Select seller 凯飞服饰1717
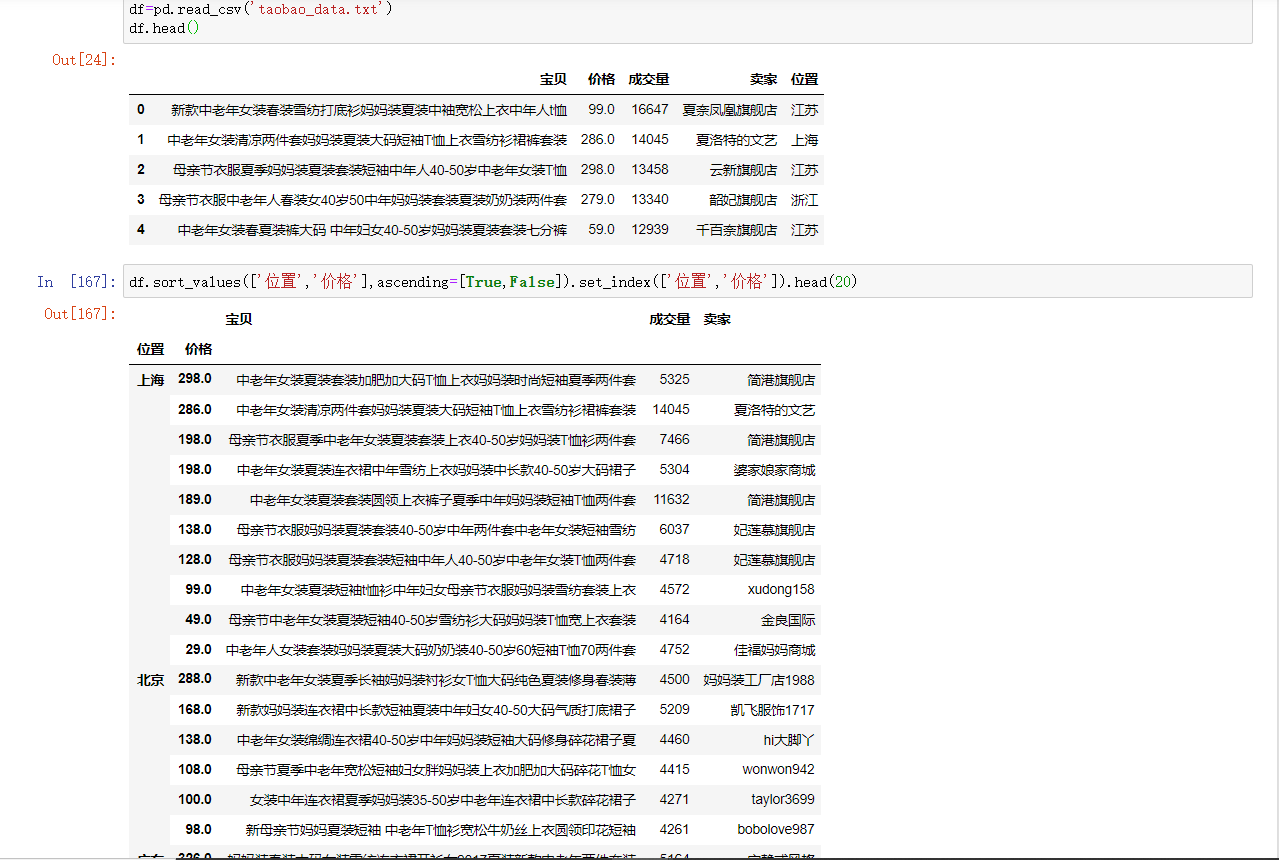 pos(773,710)
